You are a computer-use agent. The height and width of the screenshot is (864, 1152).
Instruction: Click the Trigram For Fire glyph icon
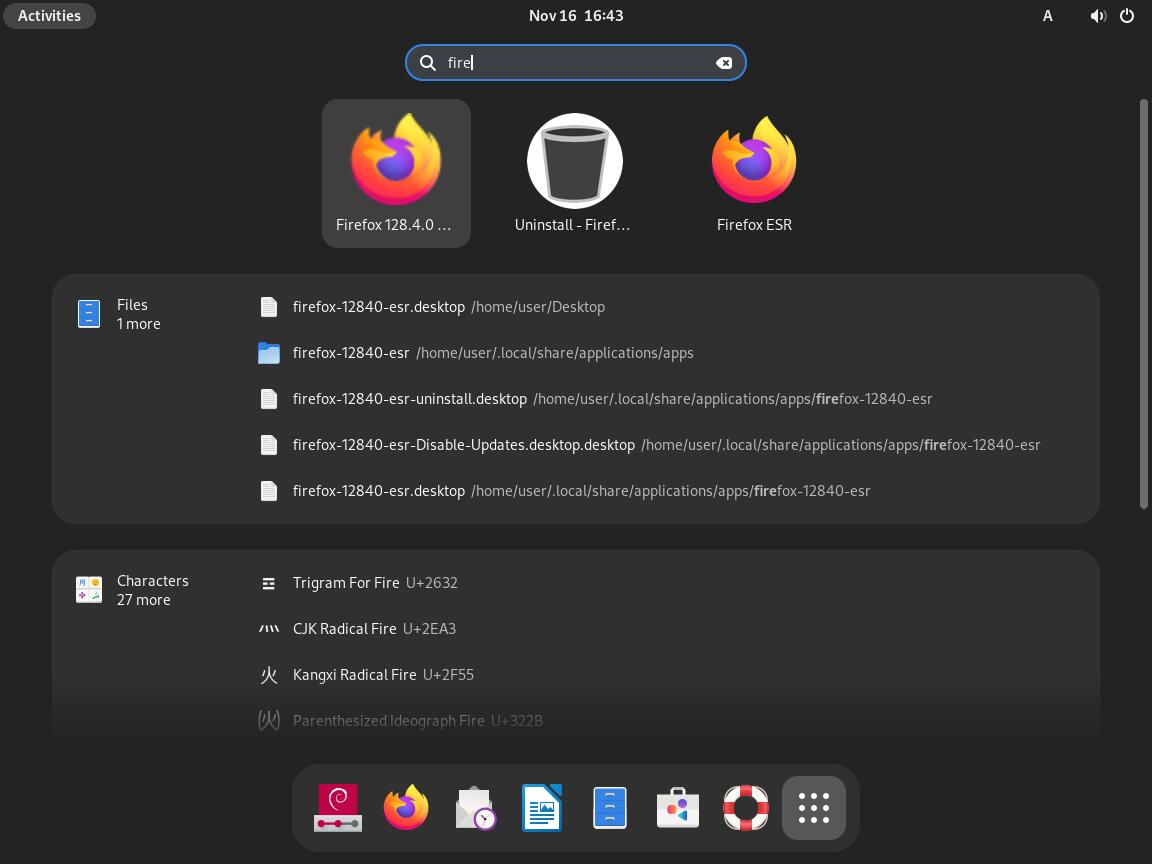(269, 583)
